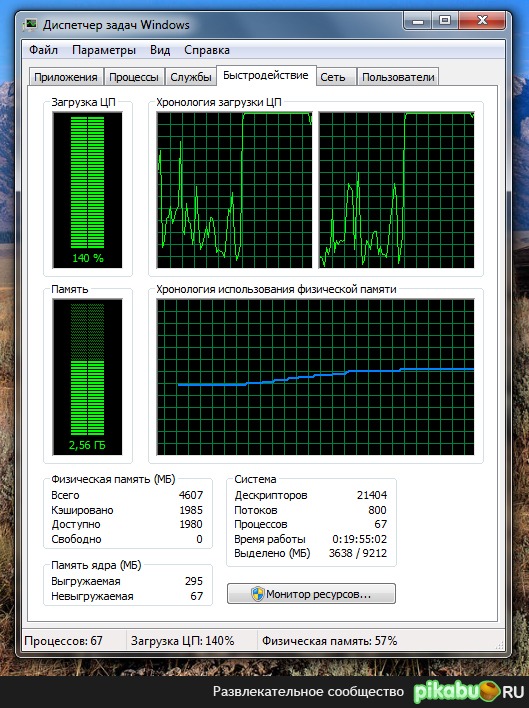This screenshot has height=708, width=529.
Task: Click the Память 2,56 ГБ meter
Action: 88,377
